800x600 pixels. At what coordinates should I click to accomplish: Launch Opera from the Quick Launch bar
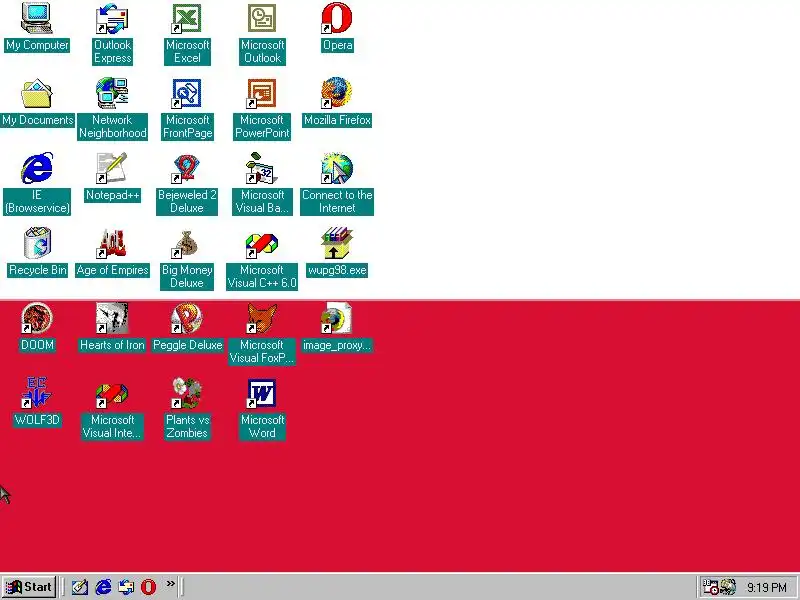pyautogui.click(x=148, y=587)
